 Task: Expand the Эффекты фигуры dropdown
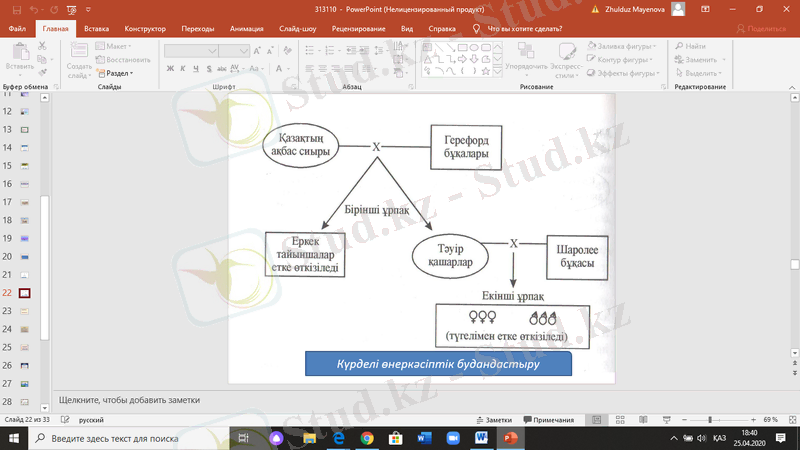[623, 73]
